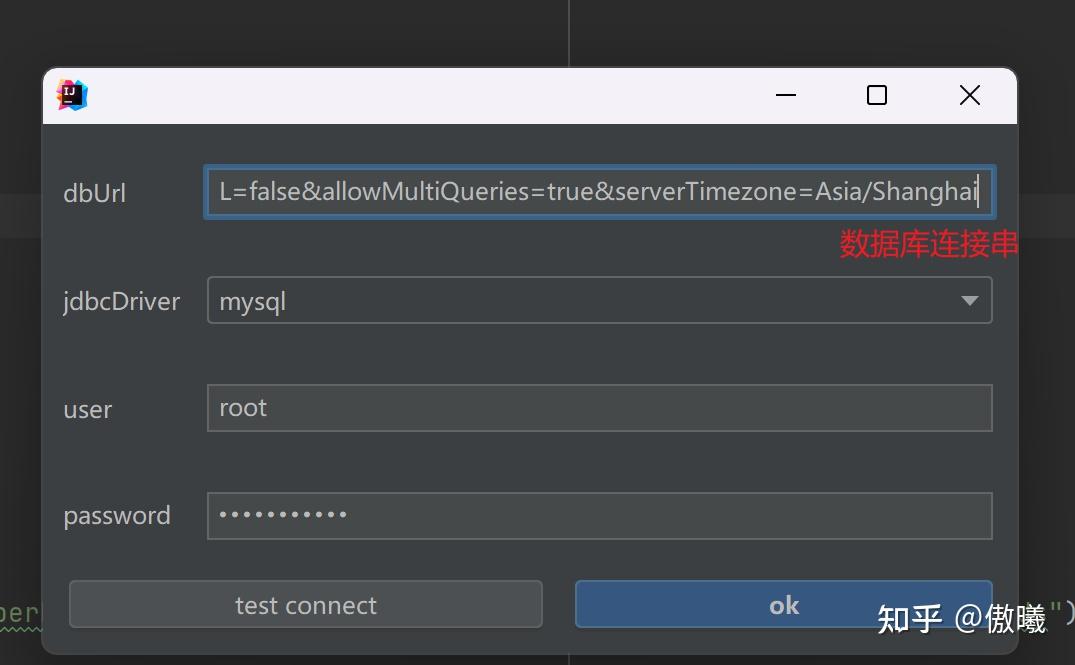Click the highlighted "ok" button

click(x=783, y=604)
